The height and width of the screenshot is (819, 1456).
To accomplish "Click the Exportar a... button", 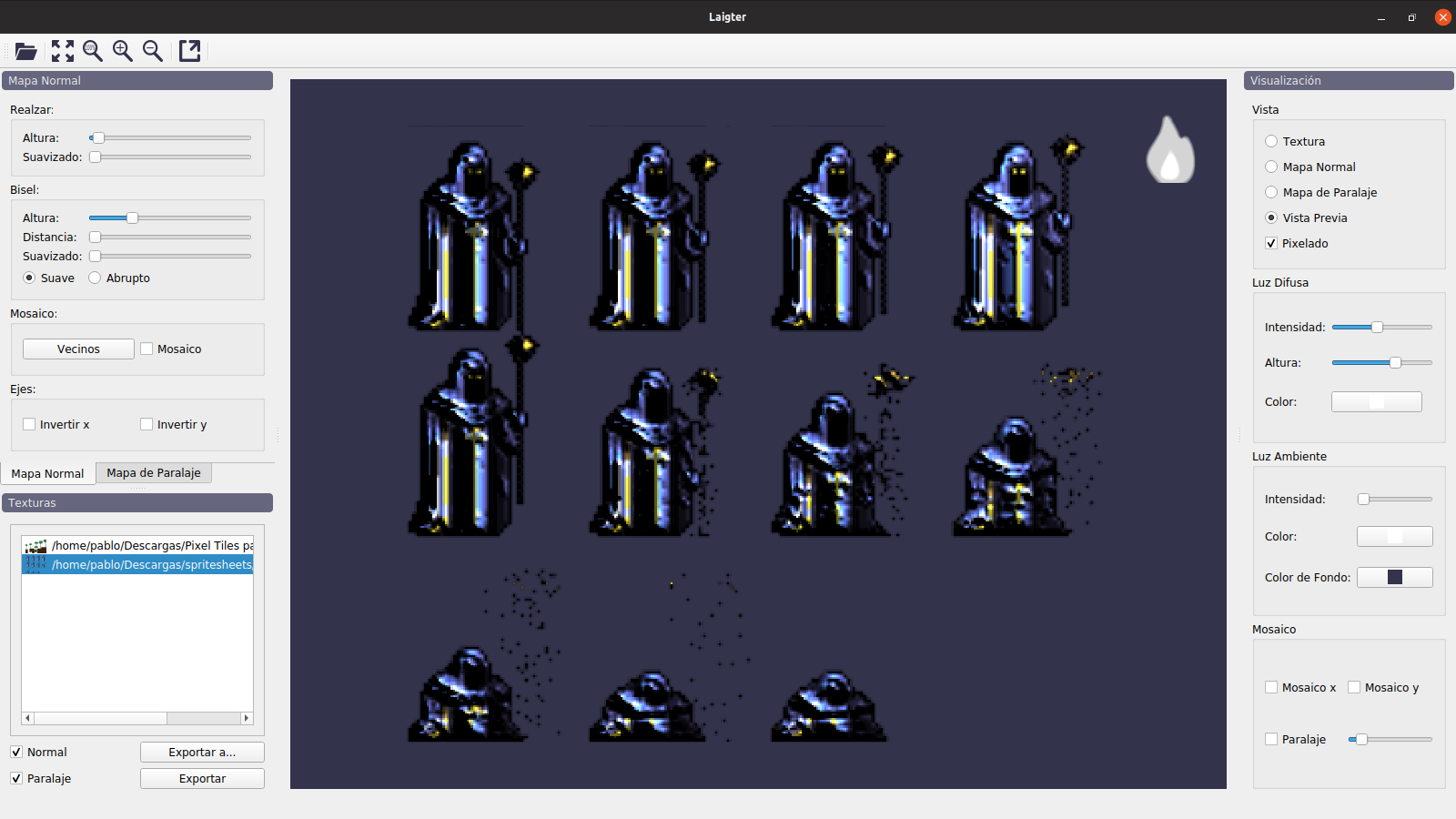I will 202,753.
